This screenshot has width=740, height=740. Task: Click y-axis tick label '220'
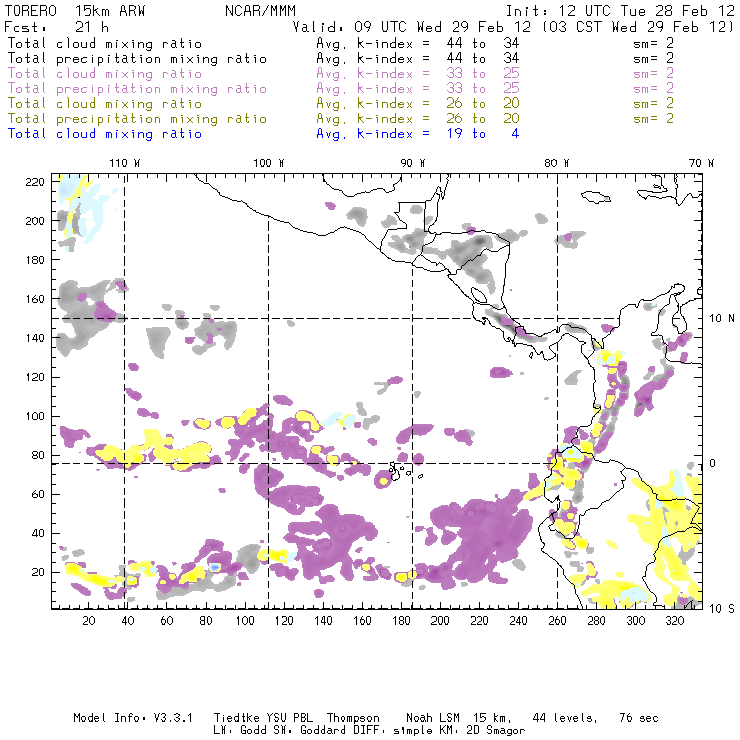point(35,182)
